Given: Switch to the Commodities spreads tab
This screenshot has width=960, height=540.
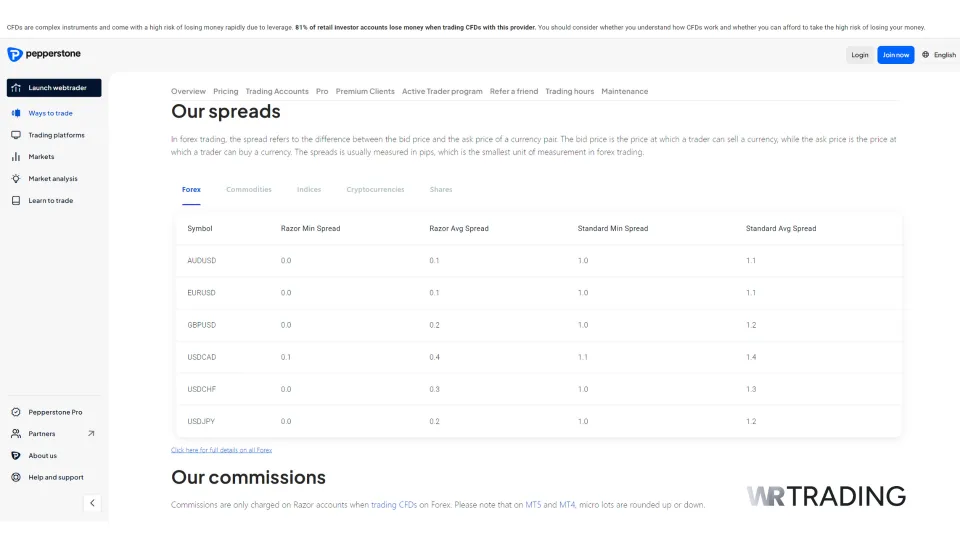Looking at the screenshot, I should coord(248,189).
